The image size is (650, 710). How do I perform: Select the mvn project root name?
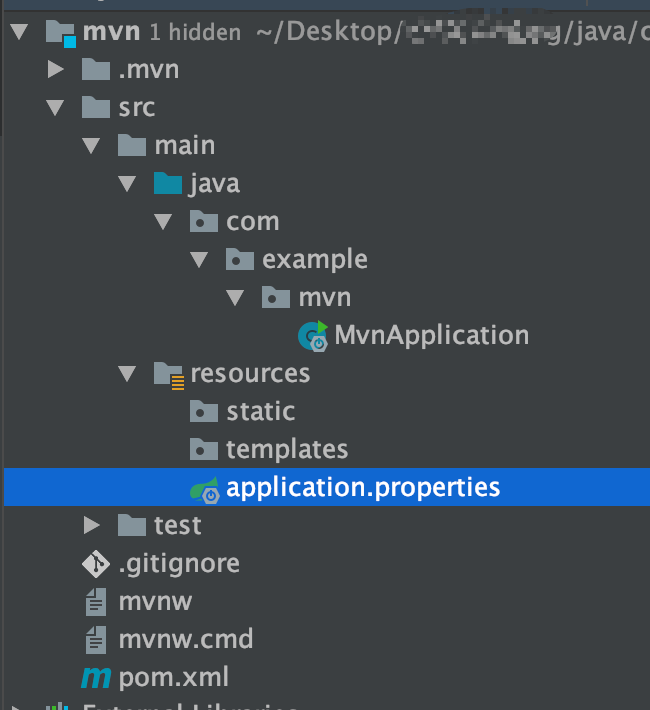pyautogui.click(x=111, y=32)
